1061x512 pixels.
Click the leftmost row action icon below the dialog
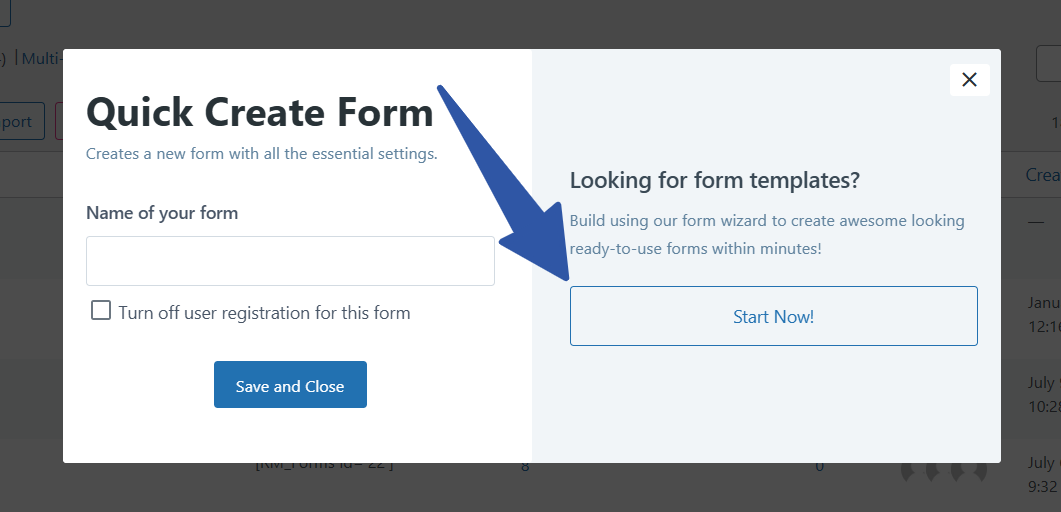click(x=906, y=470)
